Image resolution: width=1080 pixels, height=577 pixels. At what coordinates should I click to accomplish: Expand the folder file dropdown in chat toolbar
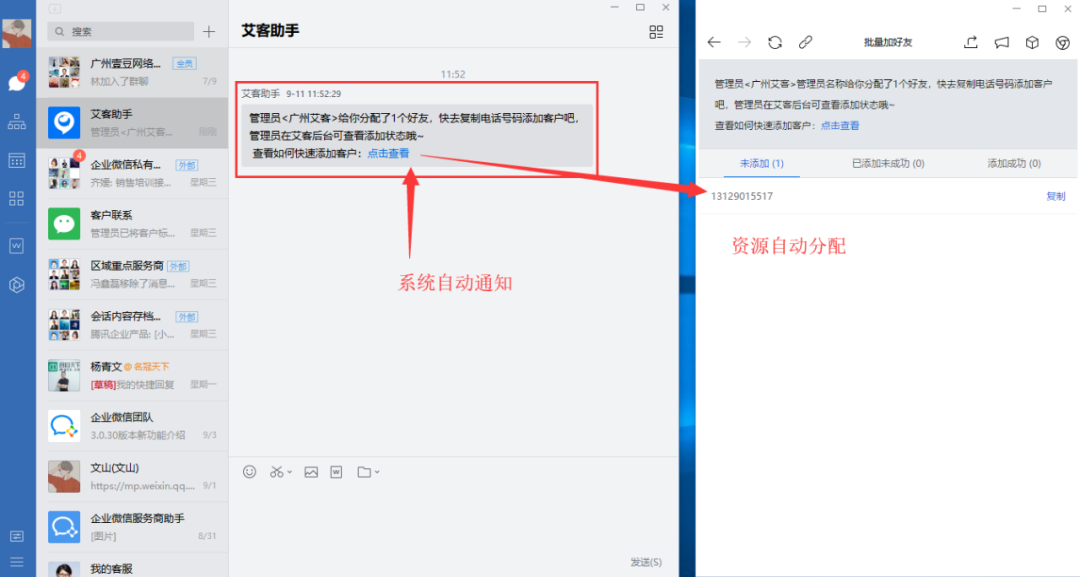coord(377,472)
